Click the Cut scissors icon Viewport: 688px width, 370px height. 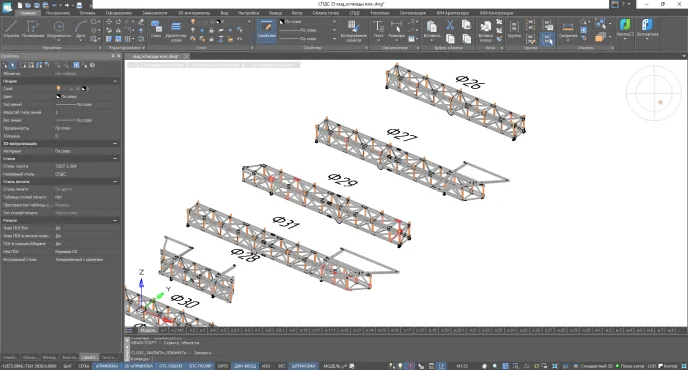450,25
